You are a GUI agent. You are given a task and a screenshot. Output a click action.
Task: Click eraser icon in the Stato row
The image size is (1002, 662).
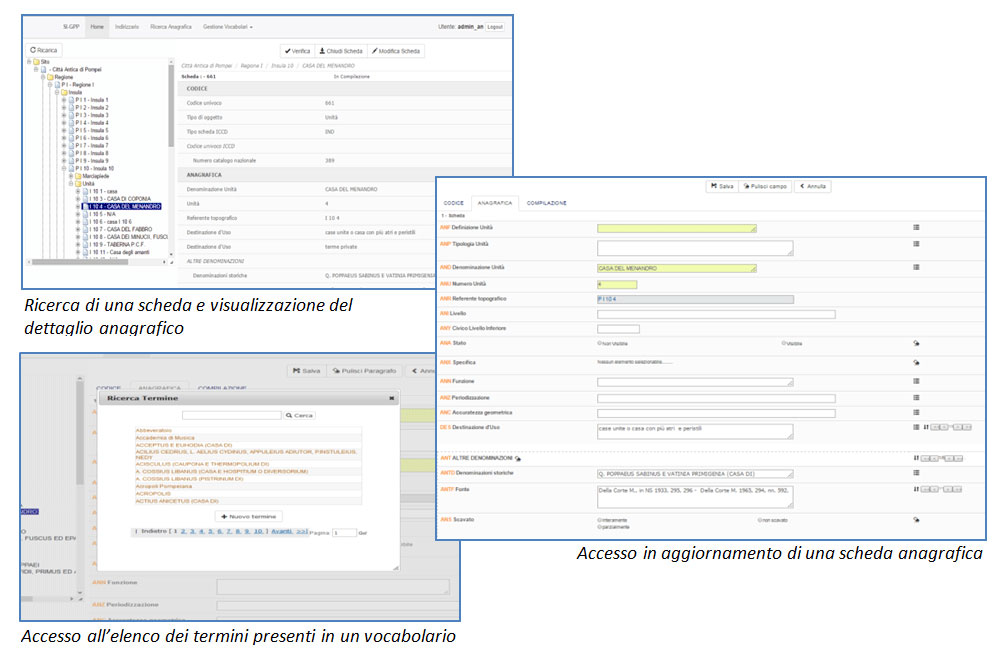pyautogui.click(x=916, y=342)
